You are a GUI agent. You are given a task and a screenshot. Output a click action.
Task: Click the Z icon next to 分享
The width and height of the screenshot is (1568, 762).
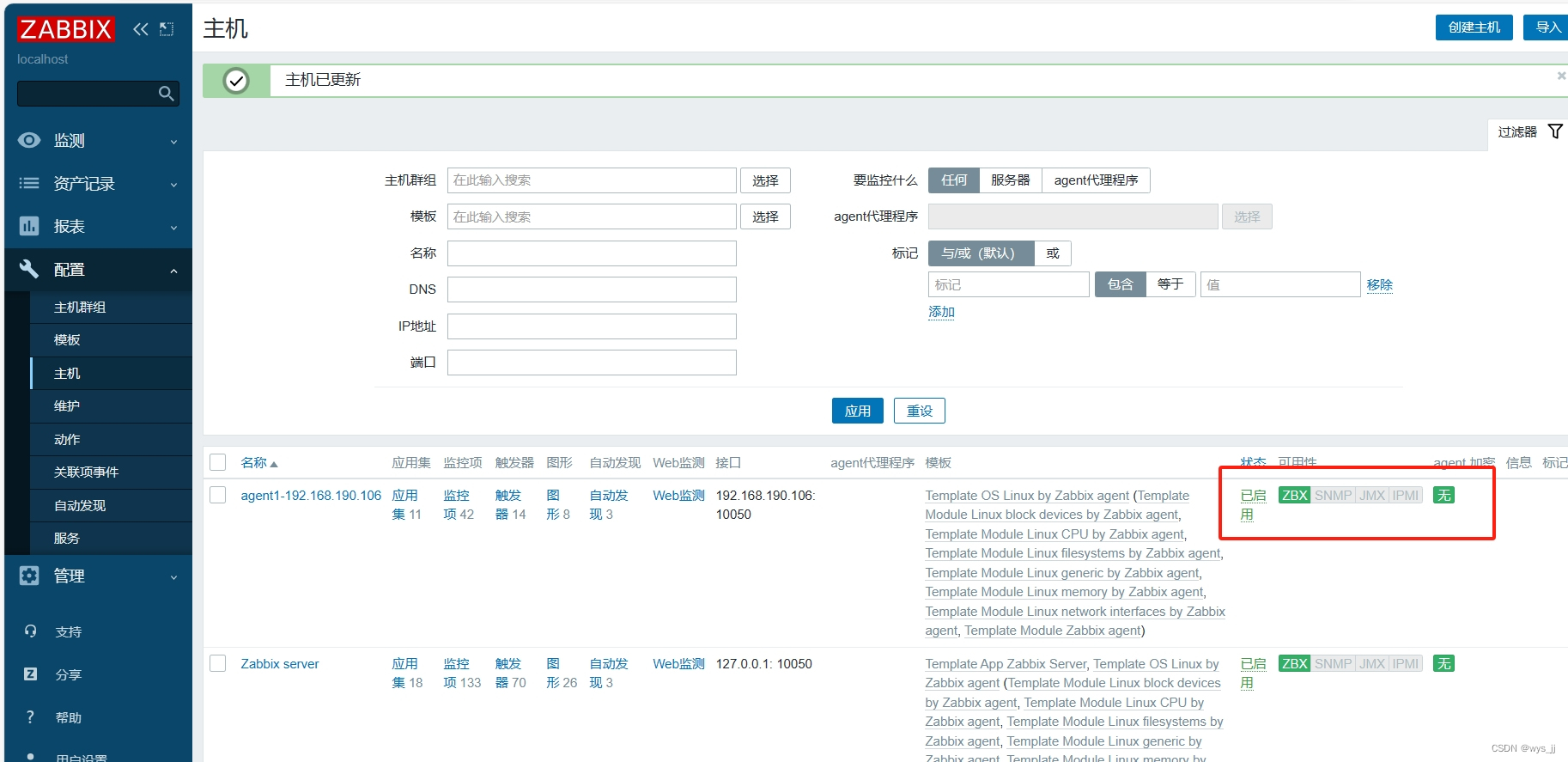pos(31,674)
